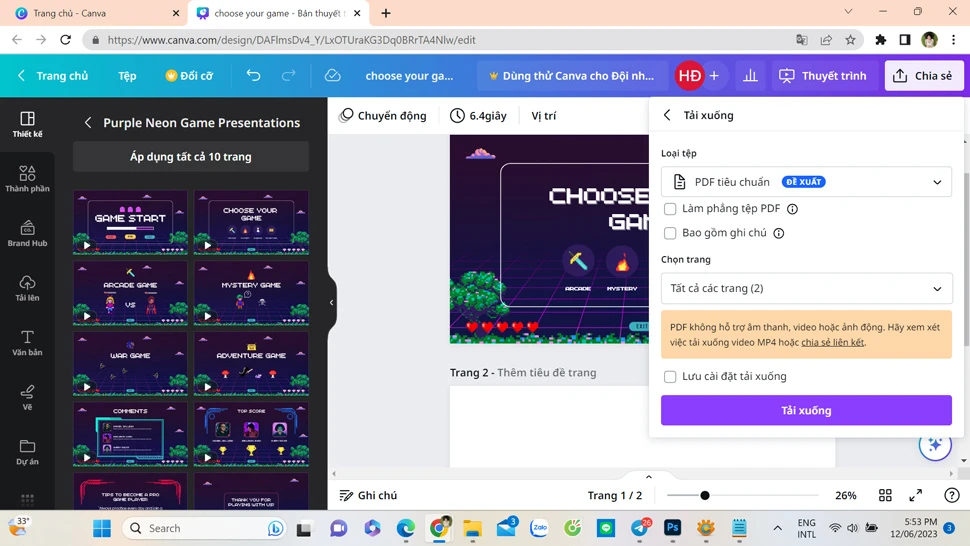Click the back arrow beside Tải xuống

tap(668, 115)
